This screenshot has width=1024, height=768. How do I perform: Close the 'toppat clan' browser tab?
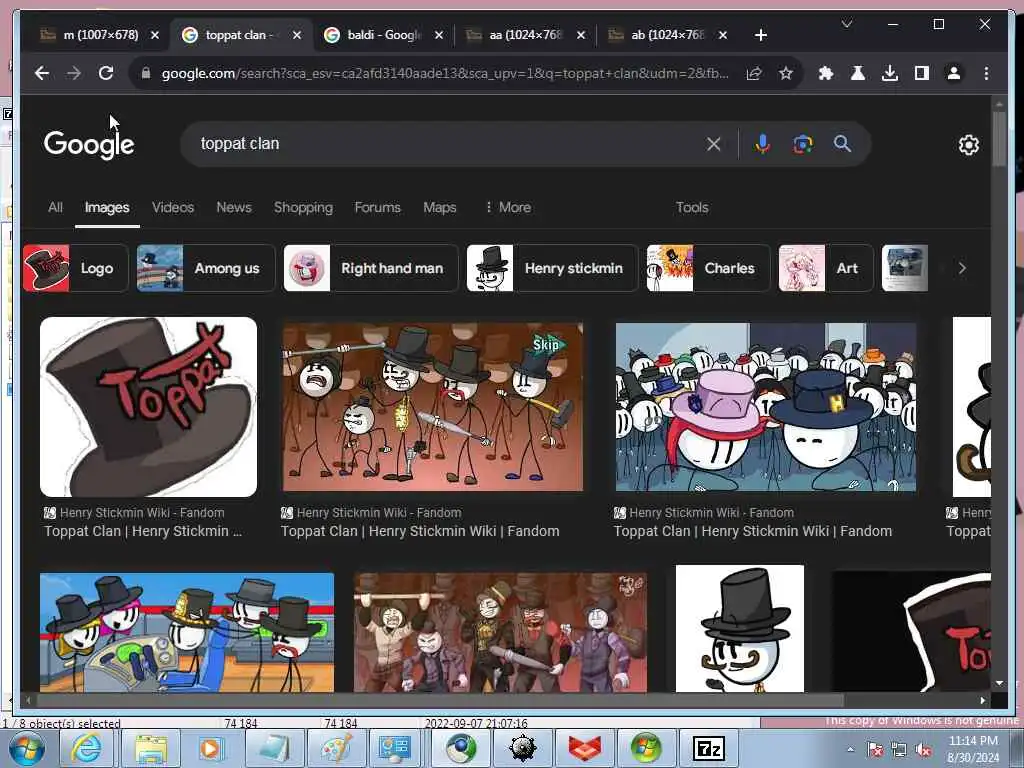[297, 35]
